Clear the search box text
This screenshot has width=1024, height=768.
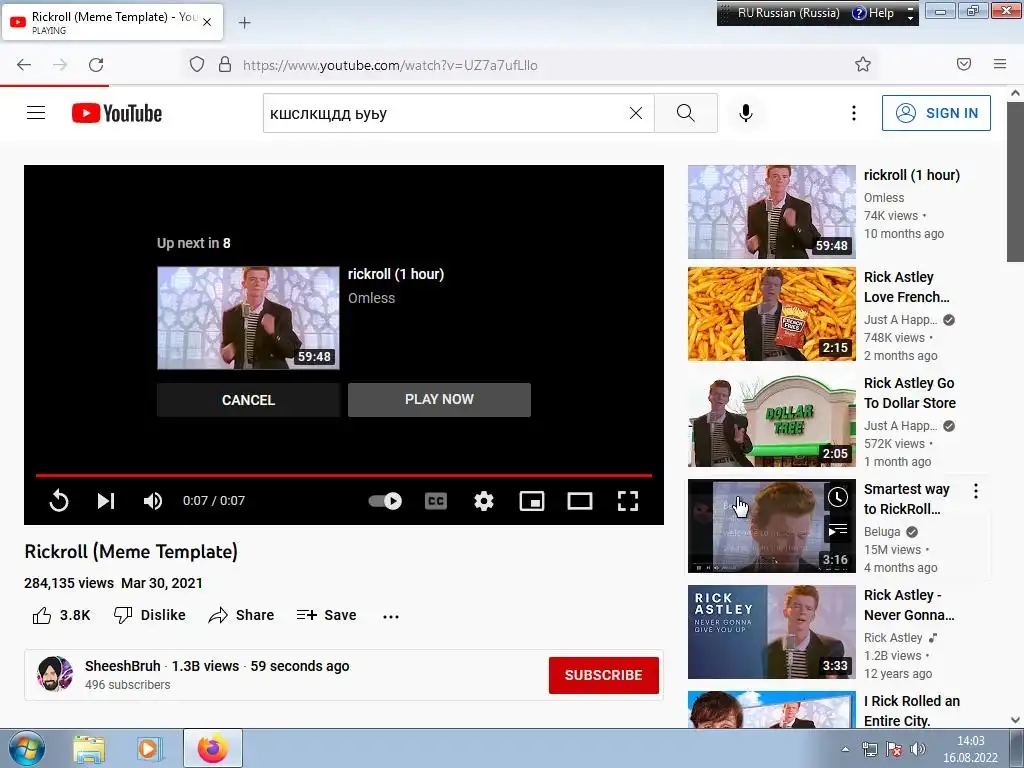coord(635,113)
